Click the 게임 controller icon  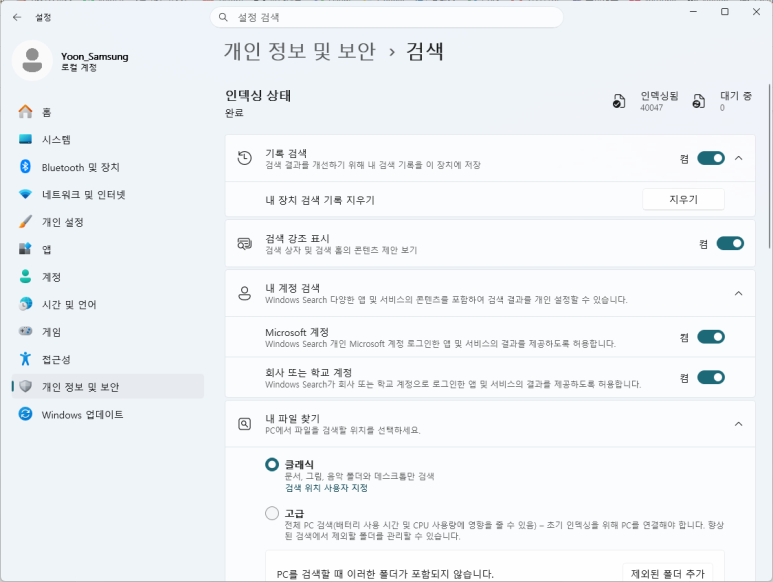[25, 331]
